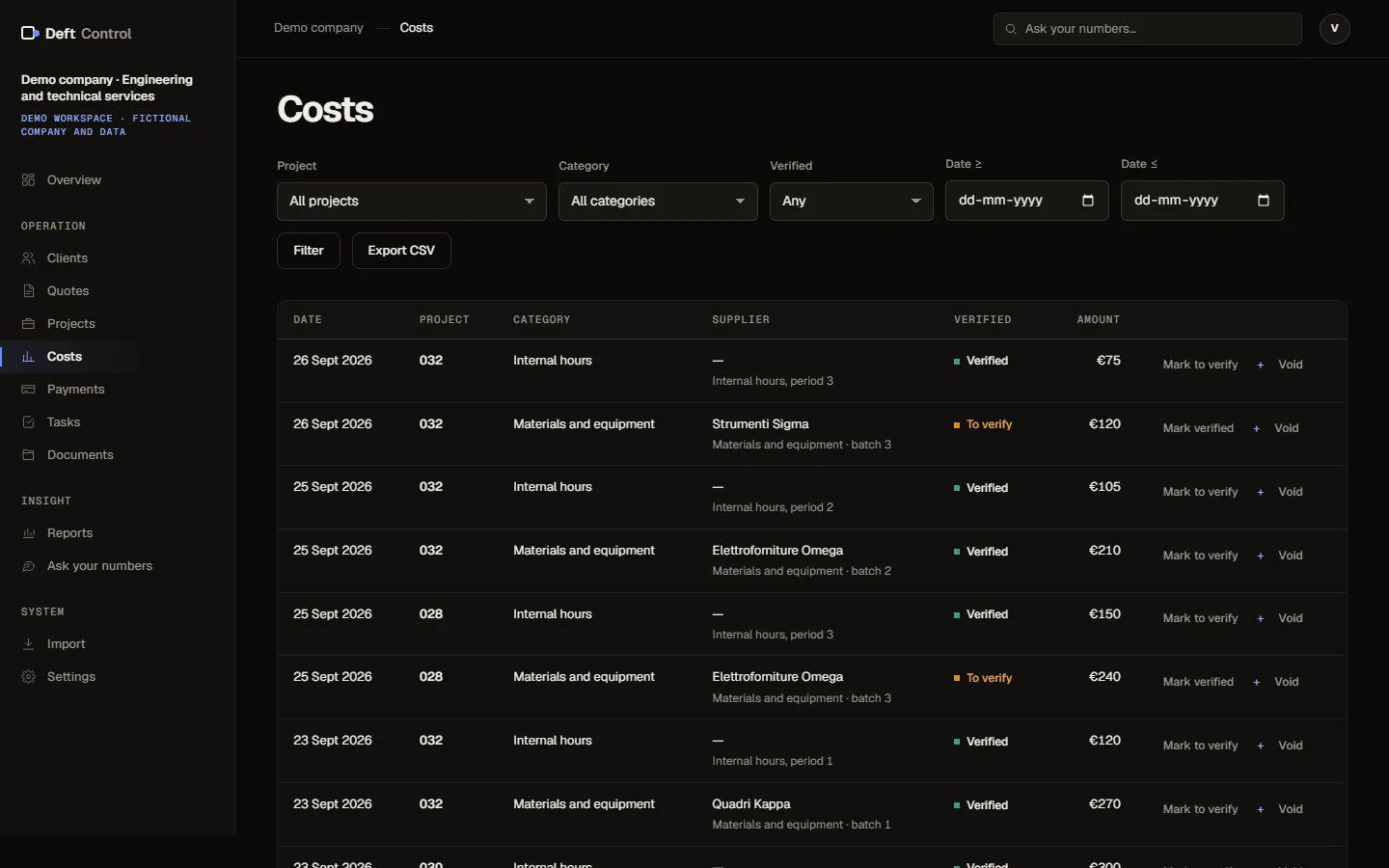Go to Projects in the sidebar
1389x868 pixels.
pos(71,324)
